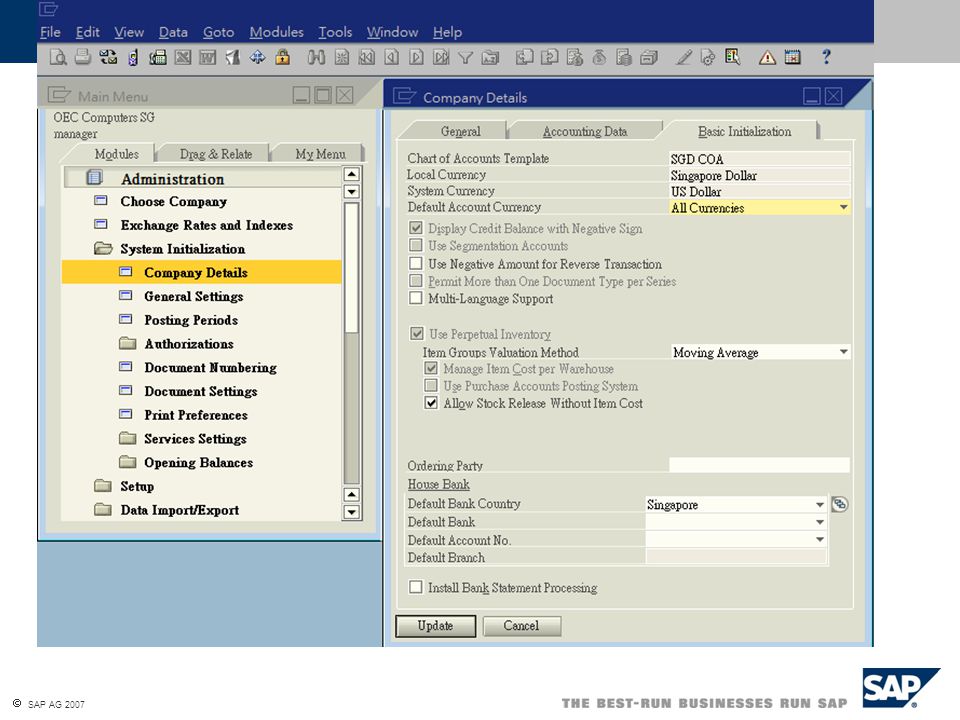Open the Query Manager toolbar icon
The height and width of the screenshot is (720, 960).
732,57
